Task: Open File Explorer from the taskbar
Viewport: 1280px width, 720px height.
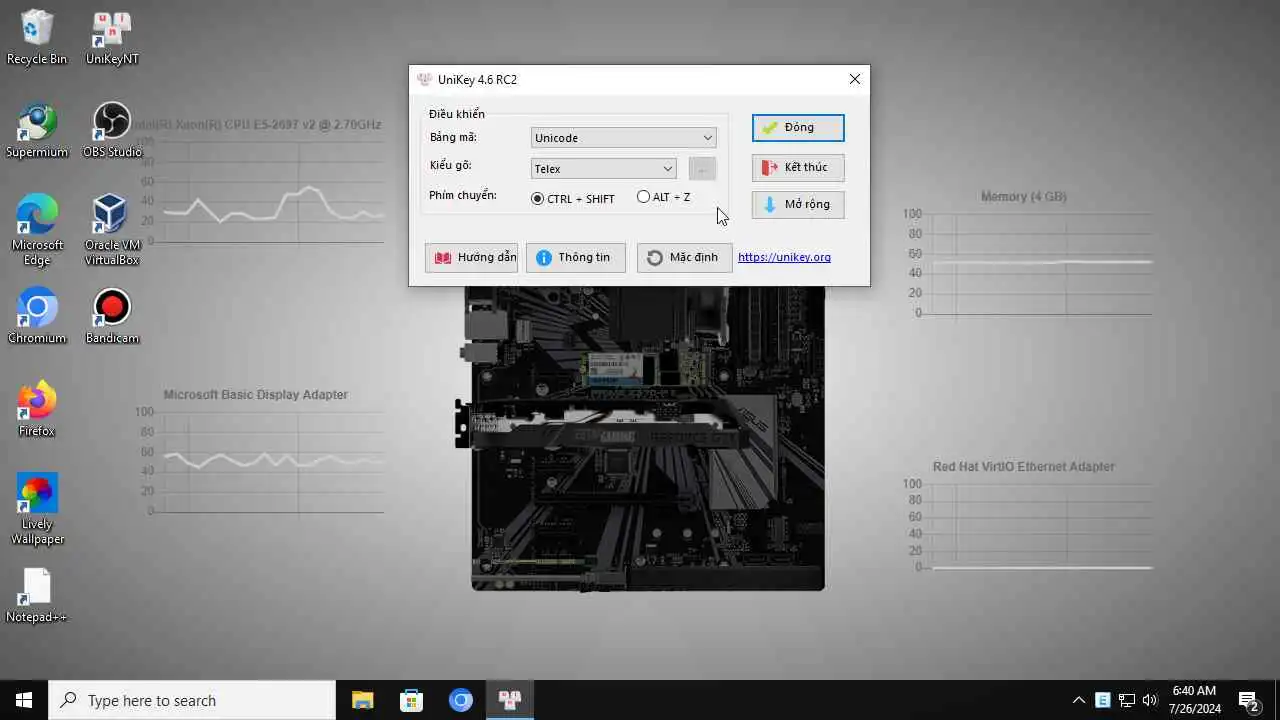Action: click(x=362, y=700)
